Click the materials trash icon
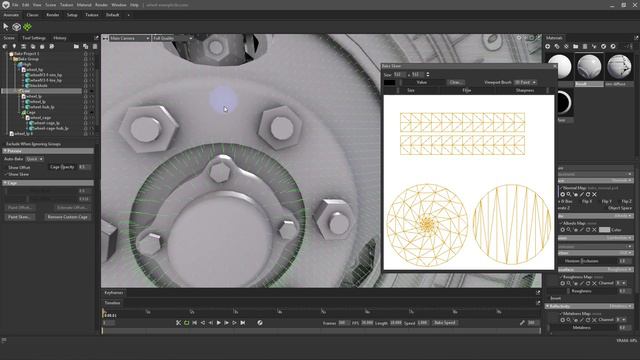The image size is (640, 360). click(585, 47)
